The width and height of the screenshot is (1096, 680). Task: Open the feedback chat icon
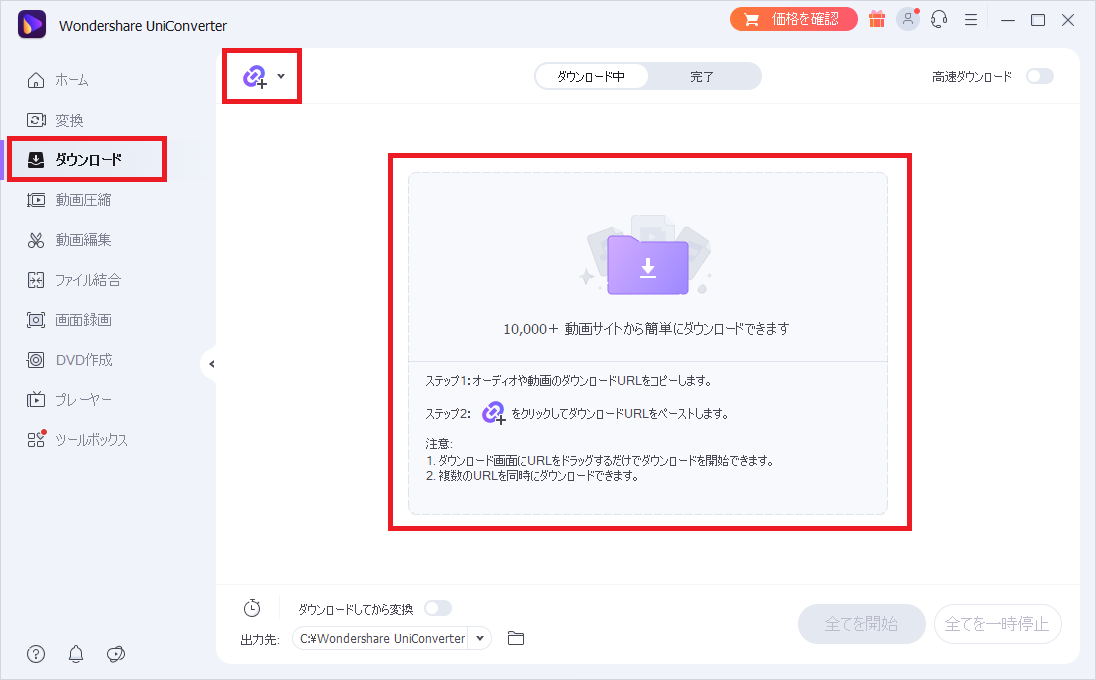pyautogui.click(x=116, y=654)
